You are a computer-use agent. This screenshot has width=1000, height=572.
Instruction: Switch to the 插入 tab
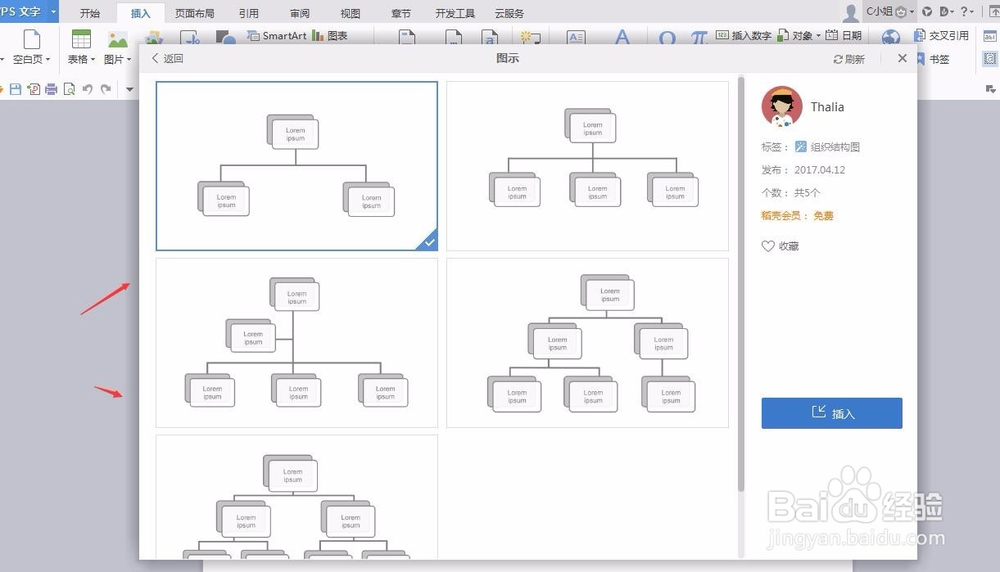[x=140, y=13]
